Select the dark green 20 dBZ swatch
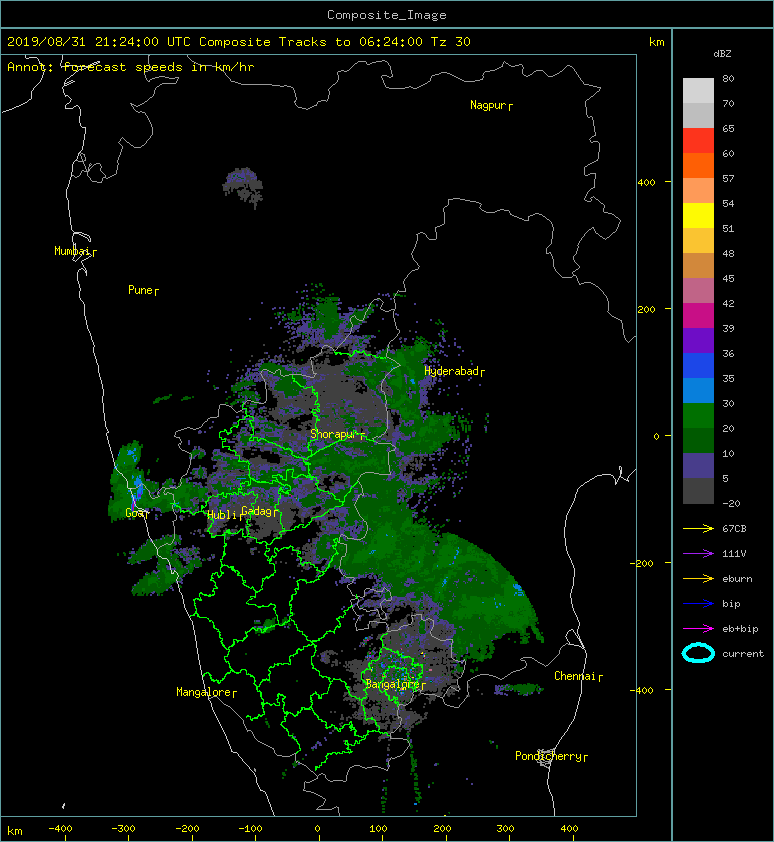Viewport: 774px width, 842px height. point(698,440)
